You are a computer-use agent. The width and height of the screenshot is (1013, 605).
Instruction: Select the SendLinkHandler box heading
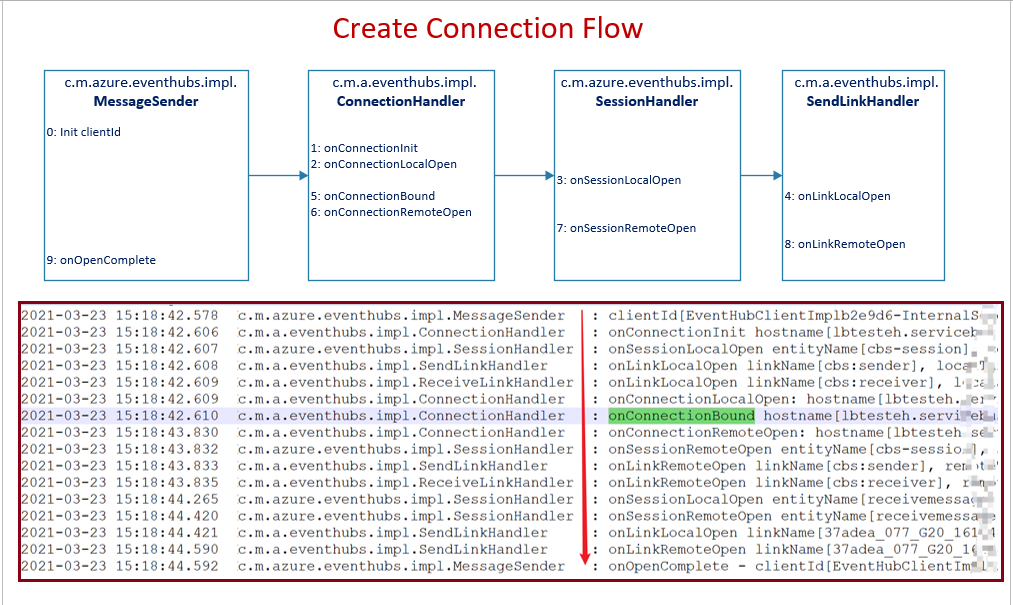(862, 101)
